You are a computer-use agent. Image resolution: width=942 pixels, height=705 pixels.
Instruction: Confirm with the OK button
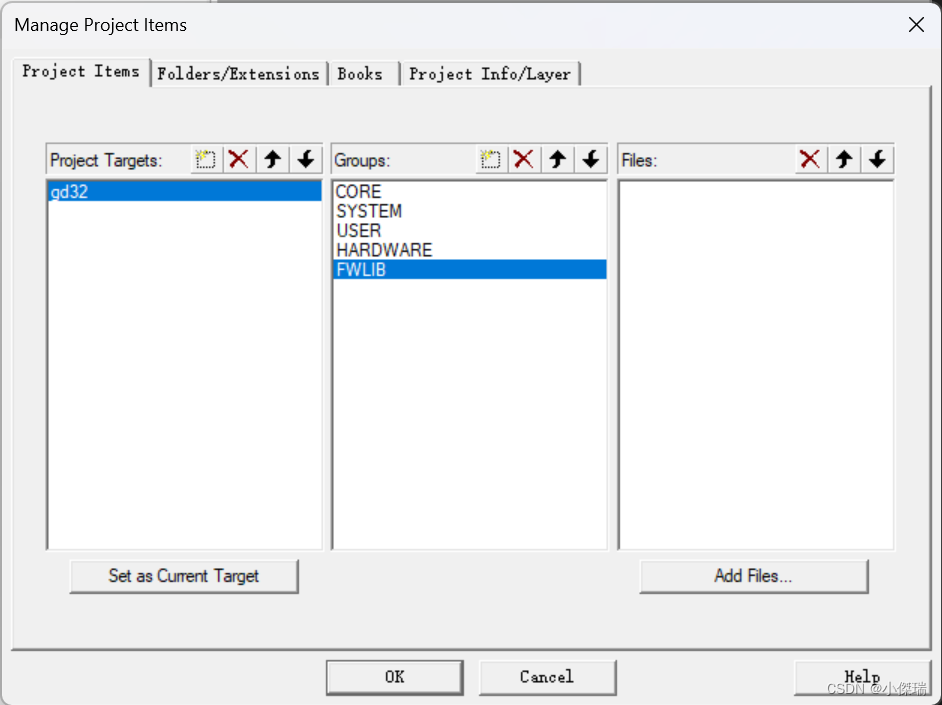(x=395, y=677)
